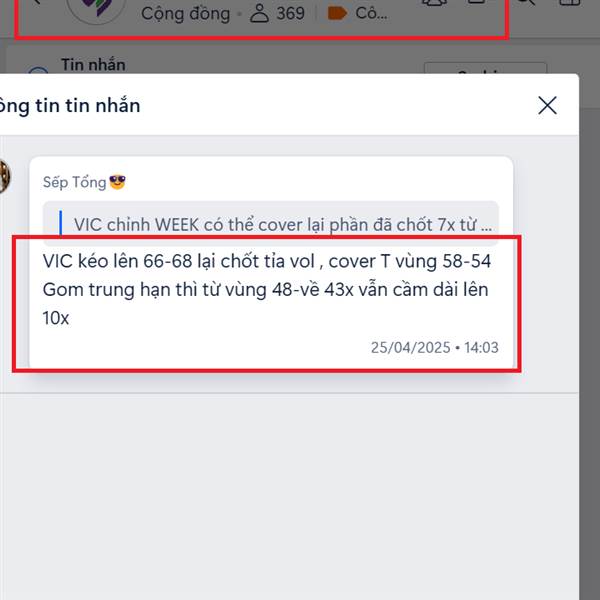Click the 25/04/2025 14:03 timestamp
Image resolution: width=600 pixels, height=600 pixels.
click(x=435, y=347)
